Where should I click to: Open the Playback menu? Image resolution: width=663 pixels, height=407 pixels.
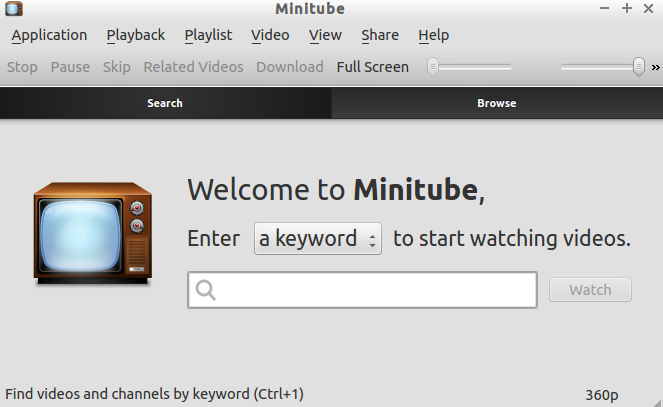[135, 36]
